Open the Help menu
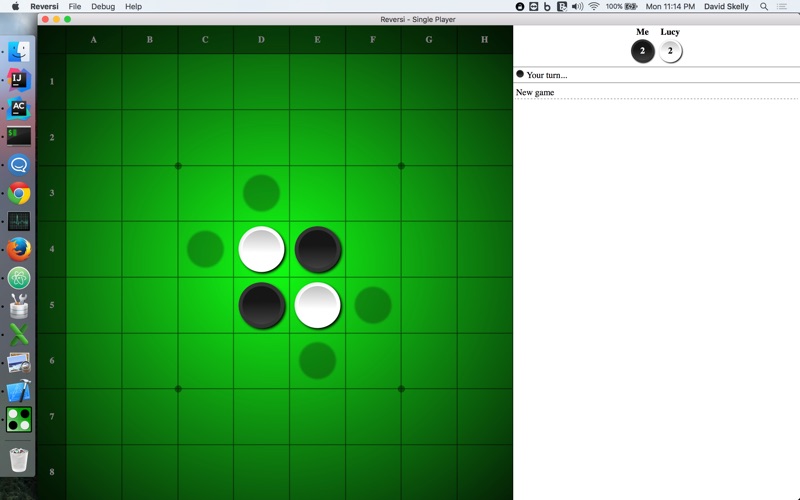The width and height of the screenshot is (800, 500). (x=133, y=7)
